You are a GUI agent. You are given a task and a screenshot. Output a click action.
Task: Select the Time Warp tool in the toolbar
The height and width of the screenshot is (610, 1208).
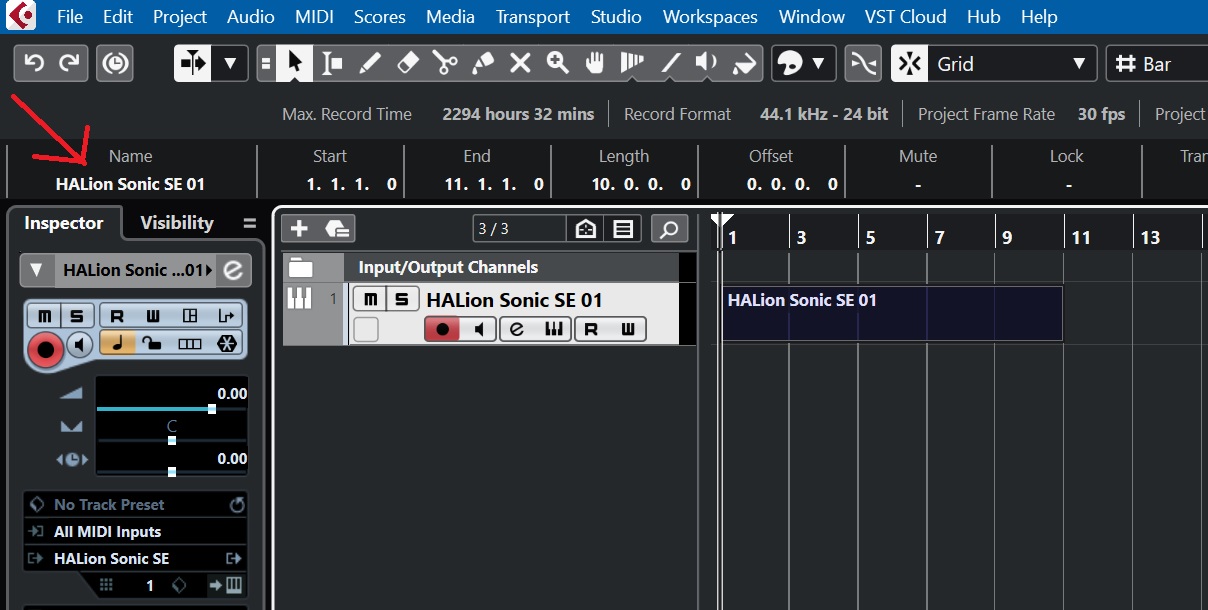(x=632, y=64)
